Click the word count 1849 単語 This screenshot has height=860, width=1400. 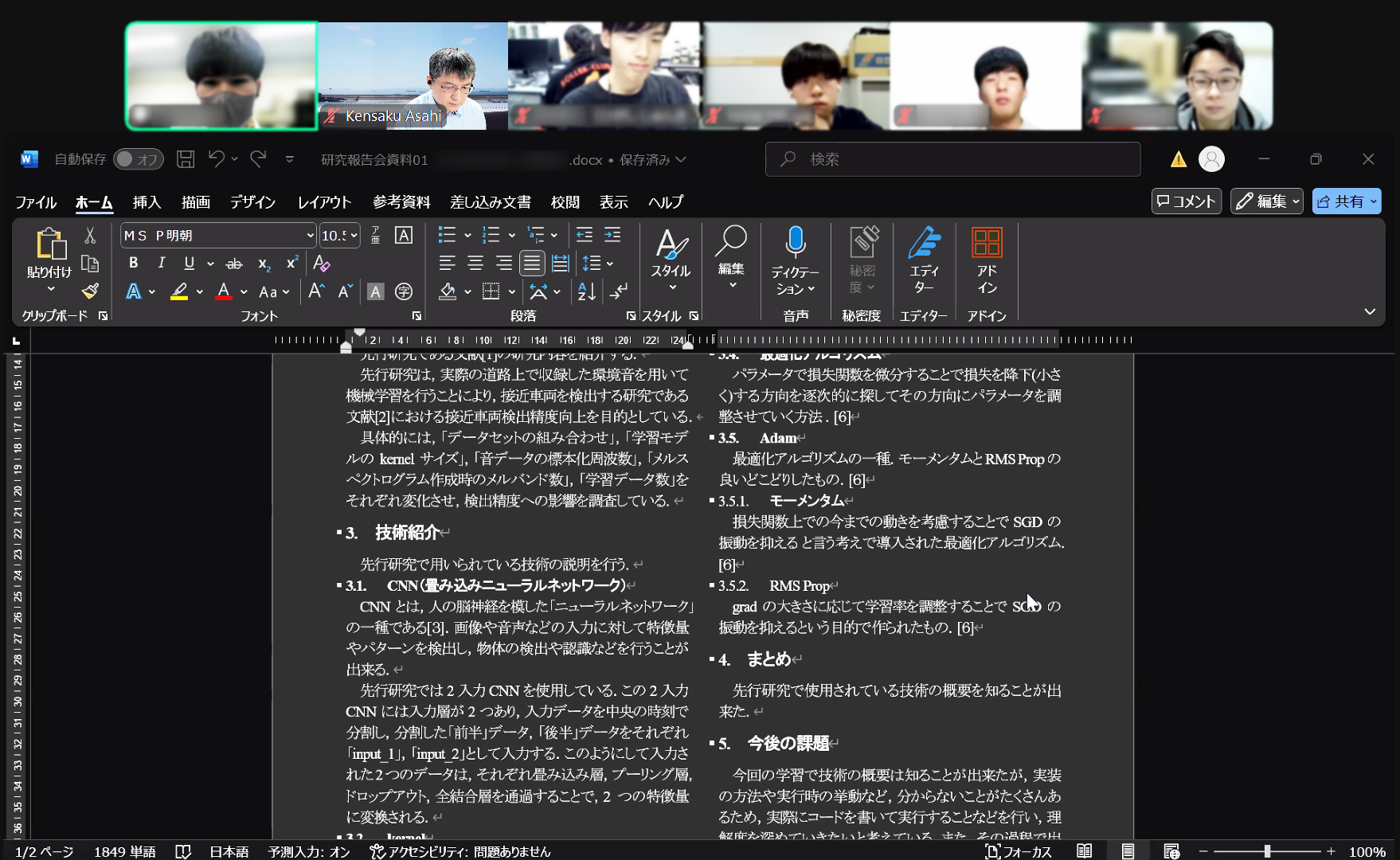pyautogui.click(x=125, y=851)
